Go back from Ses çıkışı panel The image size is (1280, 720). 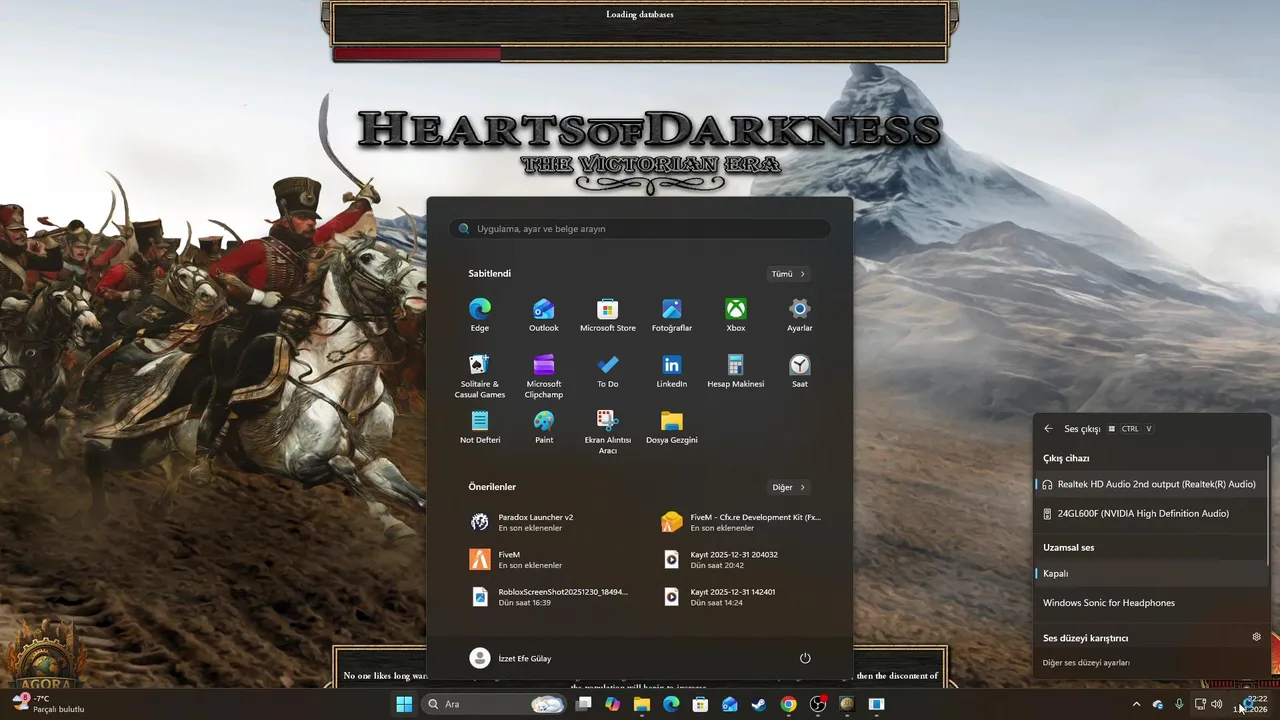[x=1048, y=429]
